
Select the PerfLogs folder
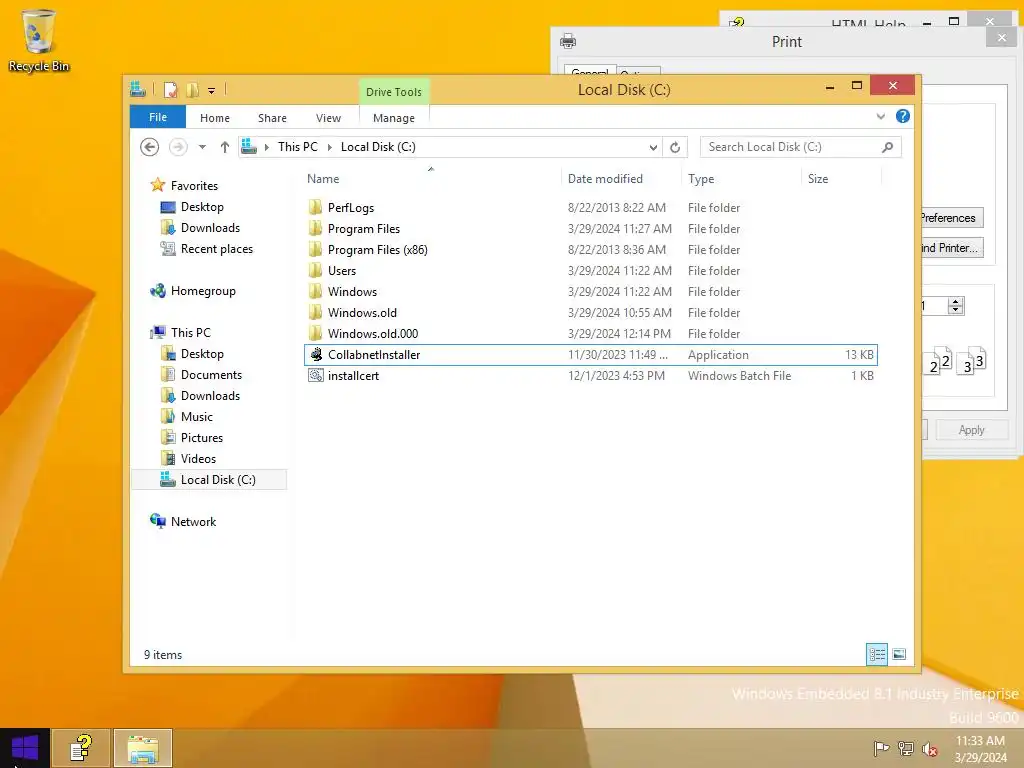coord(590,208)
